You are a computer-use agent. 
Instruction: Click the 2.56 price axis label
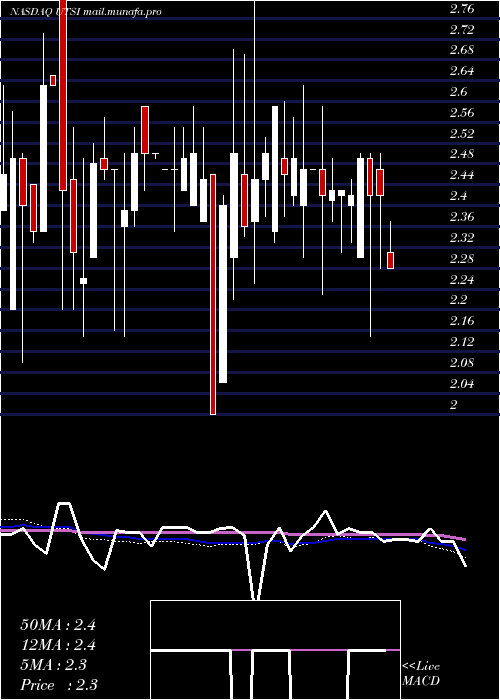pyautogui.click(x=462, y=113)
